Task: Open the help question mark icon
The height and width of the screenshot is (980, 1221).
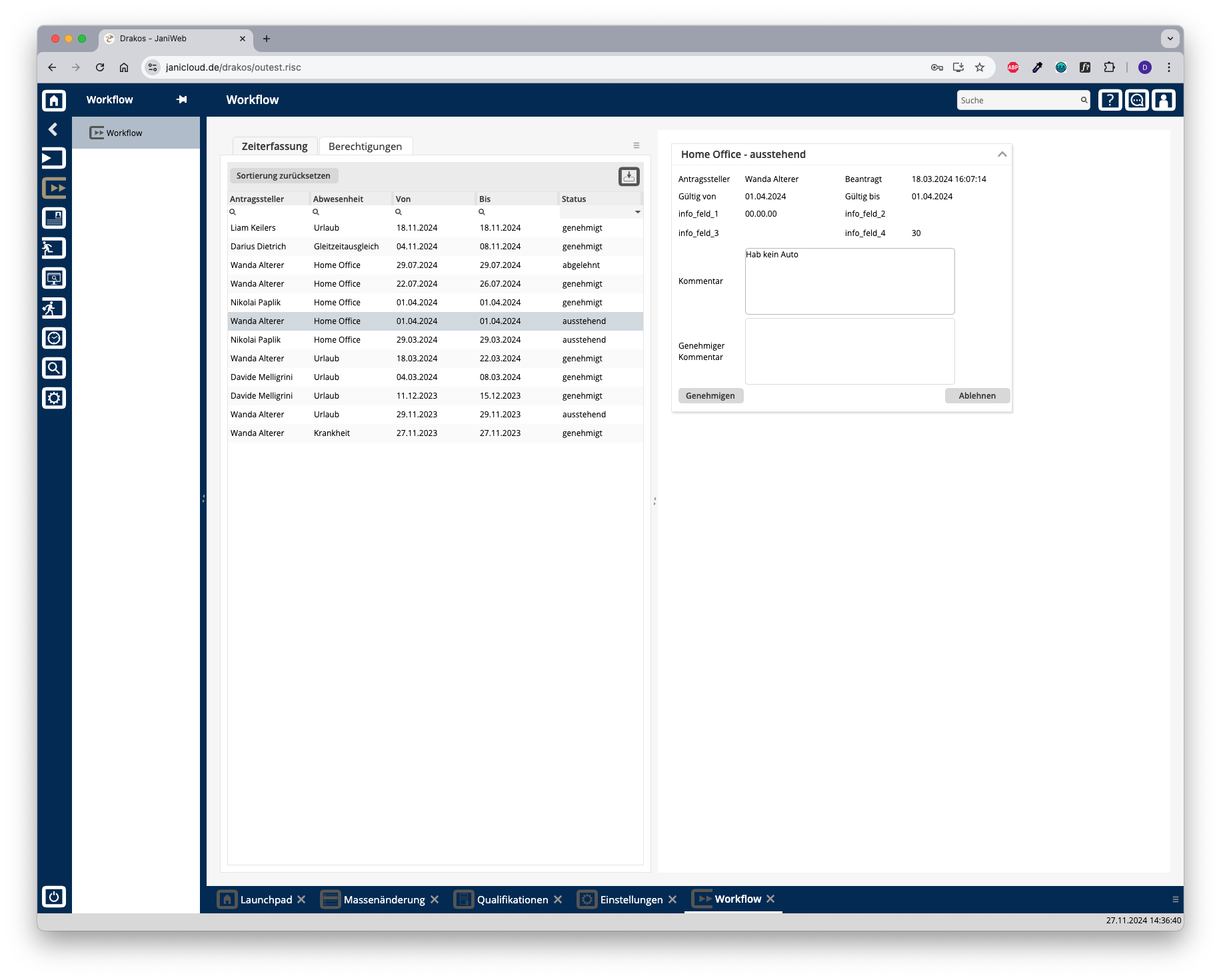Action: point(1110,100)
